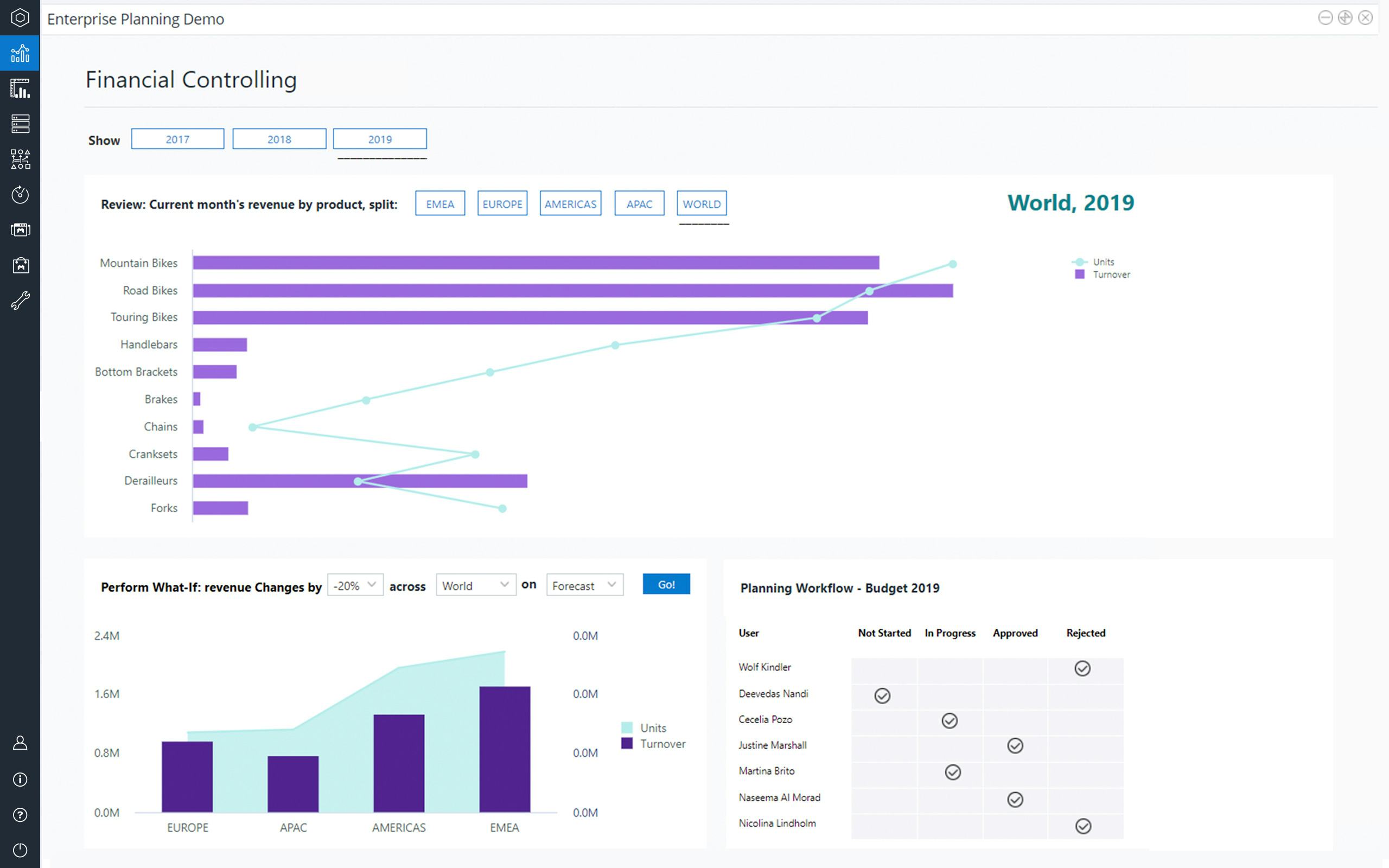1389x868 pixels.
Task: Click the Turnover purple legend swatch
Action: [x=1079, y=275]
